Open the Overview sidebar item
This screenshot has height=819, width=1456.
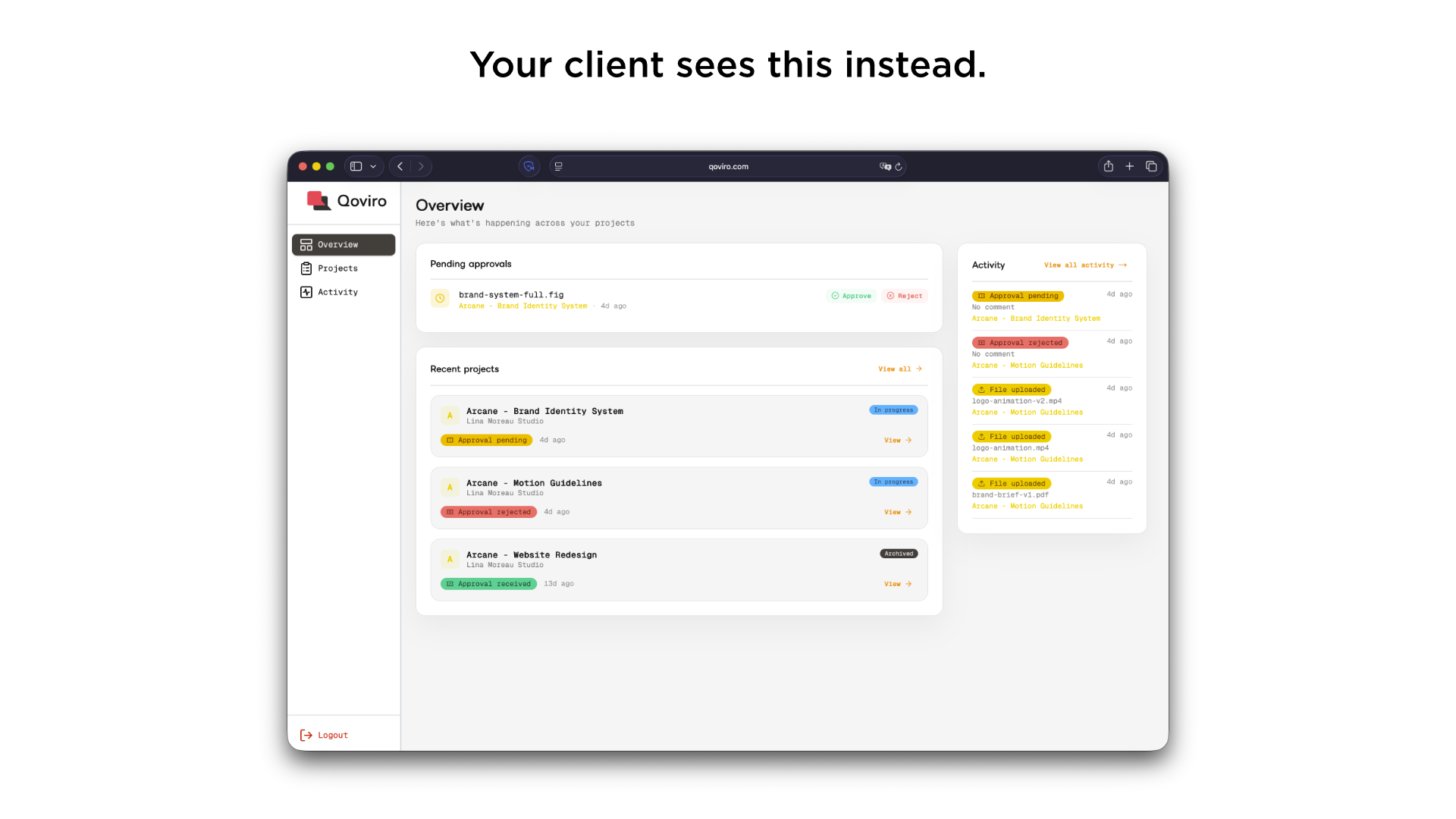(344, 245)
